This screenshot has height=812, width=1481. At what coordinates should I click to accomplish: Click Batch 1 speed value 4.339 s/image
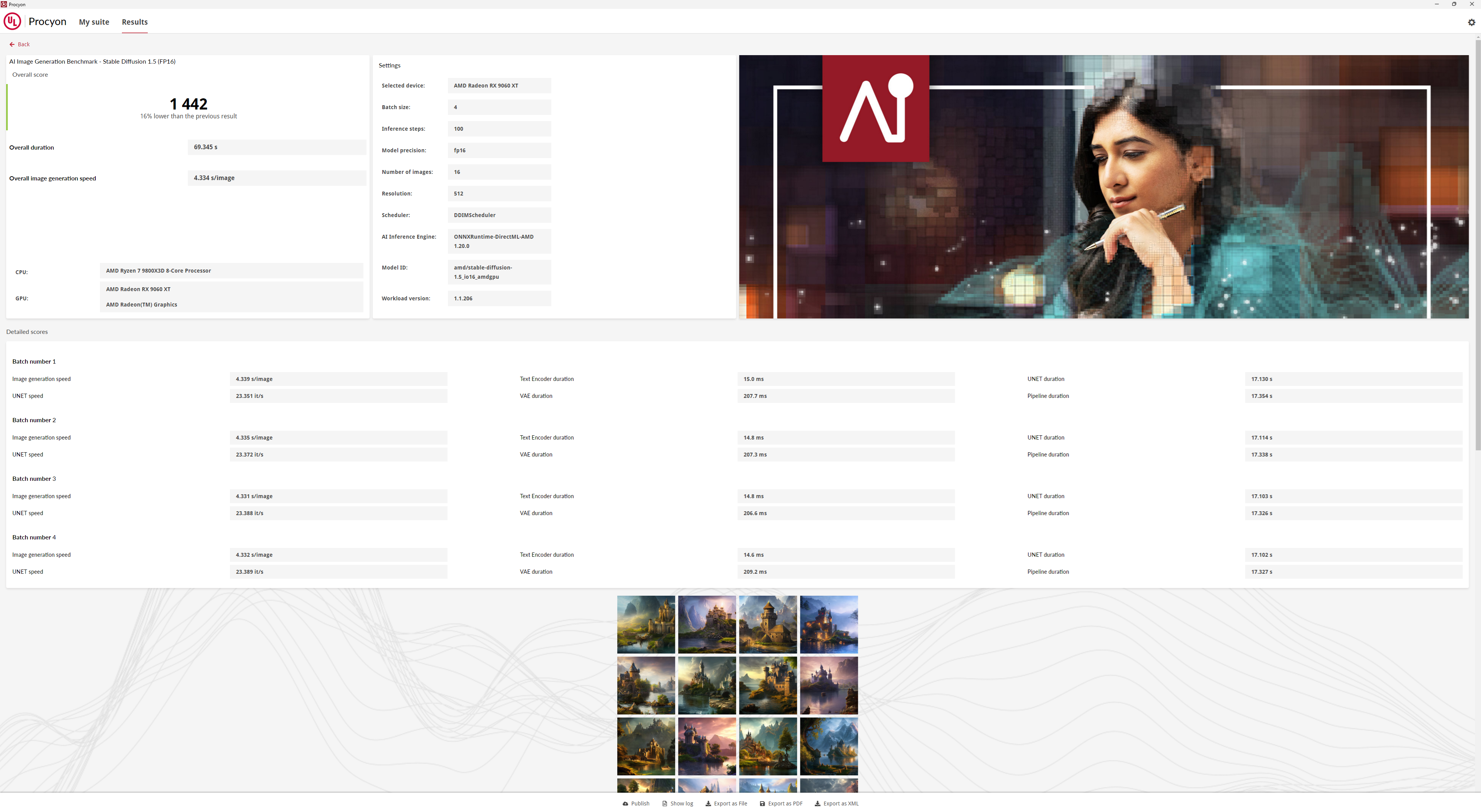(338, 379)
